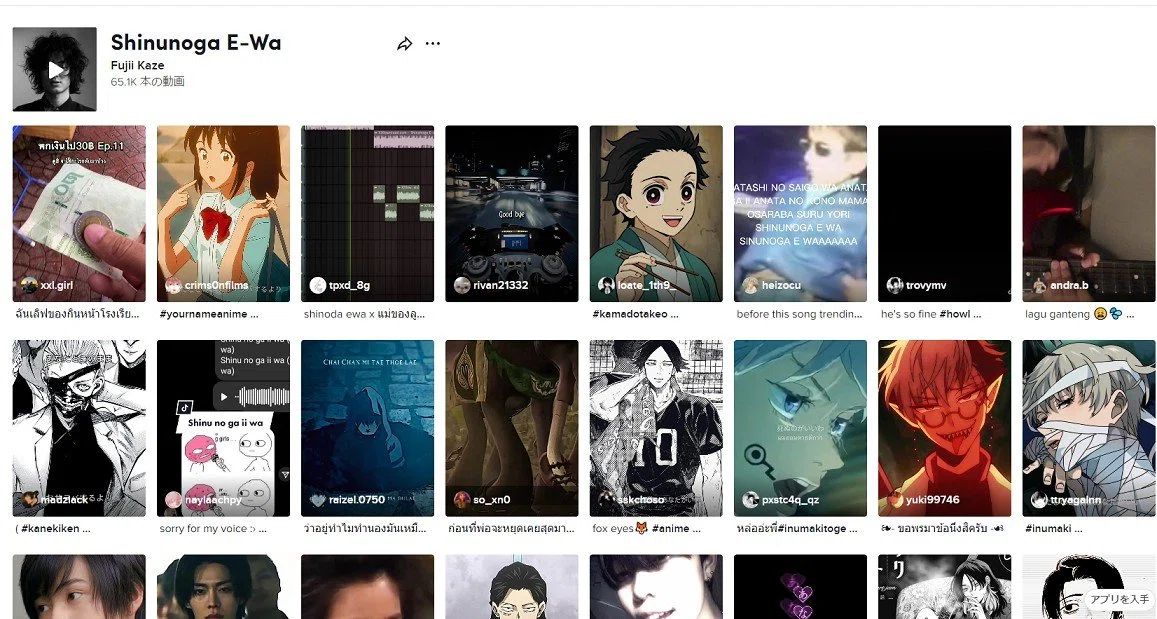Click the pxstc4q_qz profile avatar
The width and height of the screenshot is (1157, 619).
(750, 499)
